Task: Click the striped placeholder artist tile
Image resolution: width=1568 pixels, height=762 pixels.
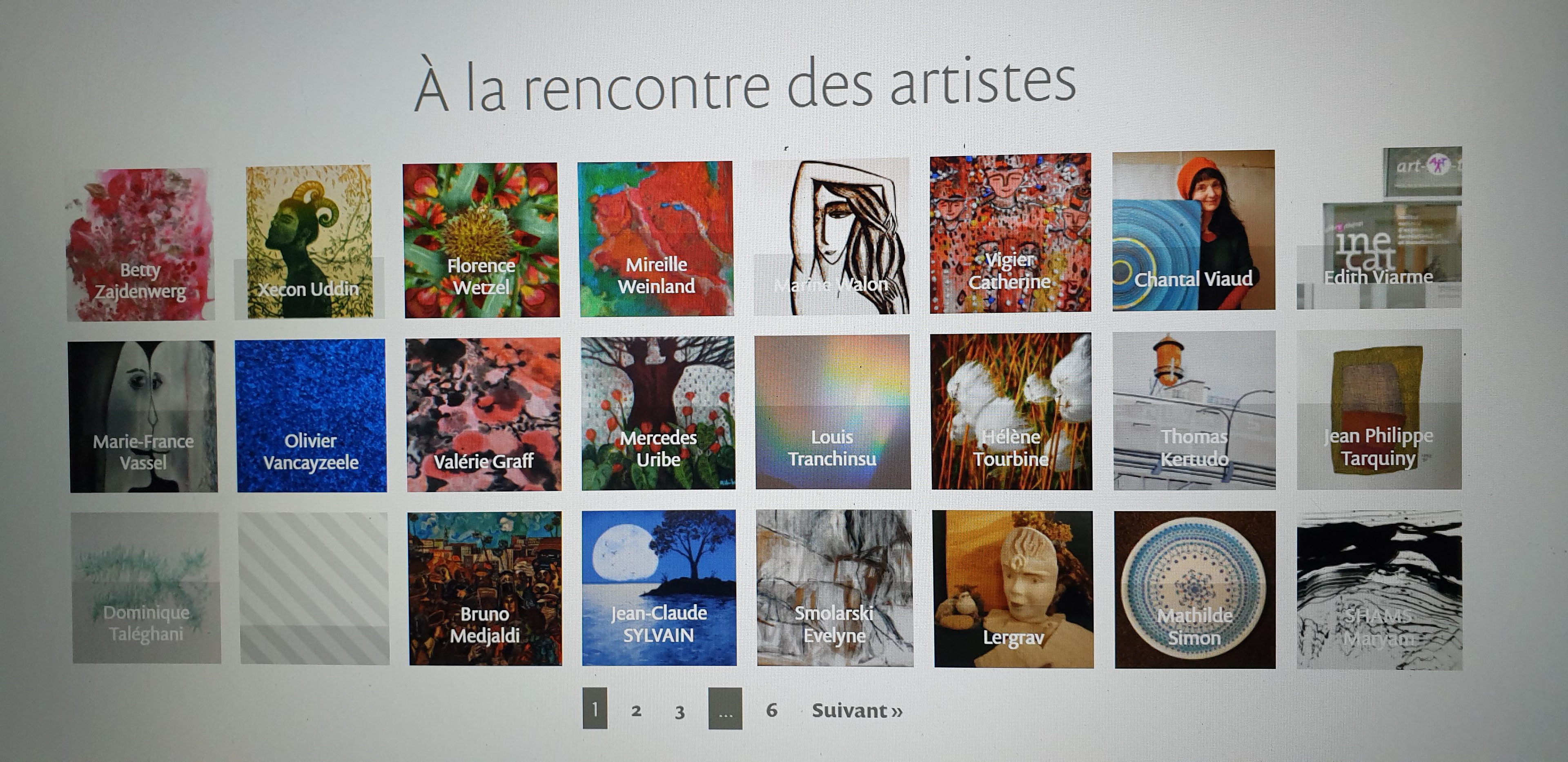Action: [x=314, y=589]
